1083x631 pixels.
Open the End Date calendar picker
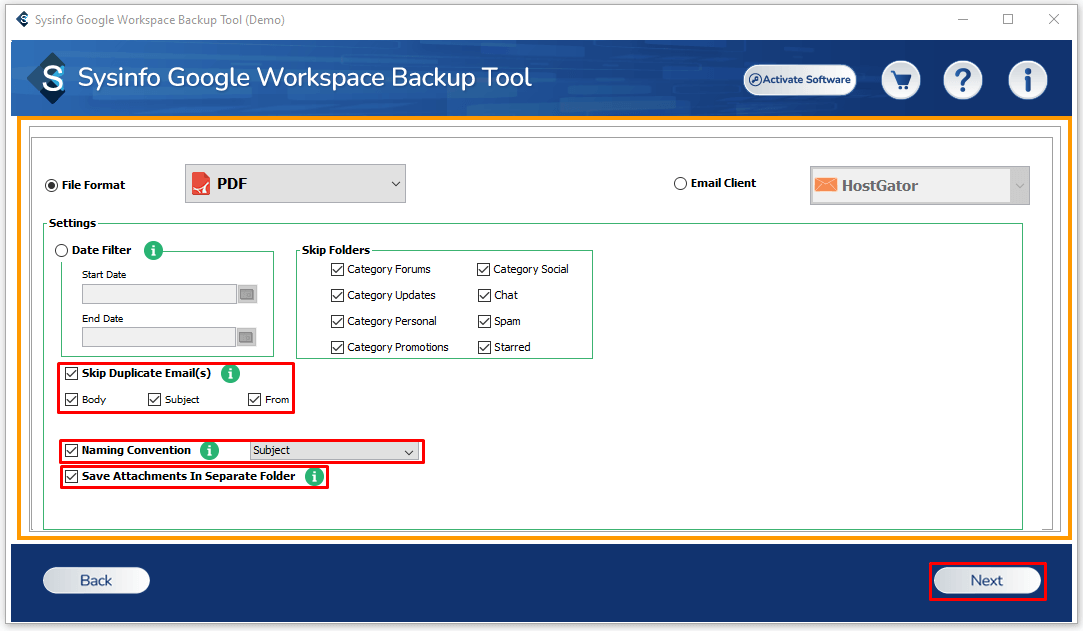pyautogui.click(x=247, y=337)
